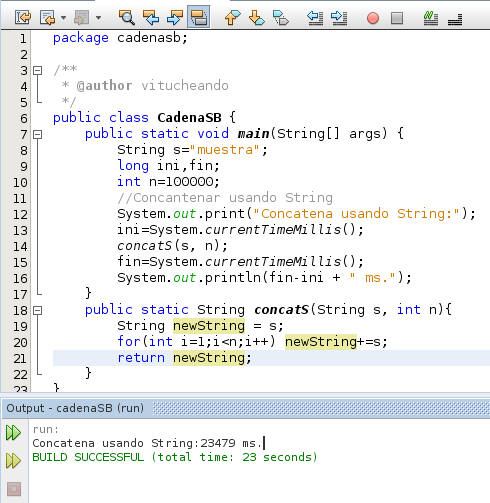Open the Back history dropdown arrow

tap(63, 17)
